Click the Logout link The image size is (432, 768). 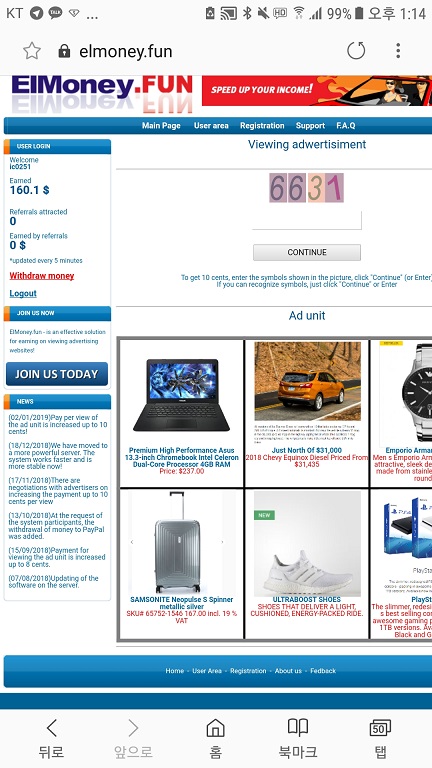pyautogui.click(x=23, y=293)
